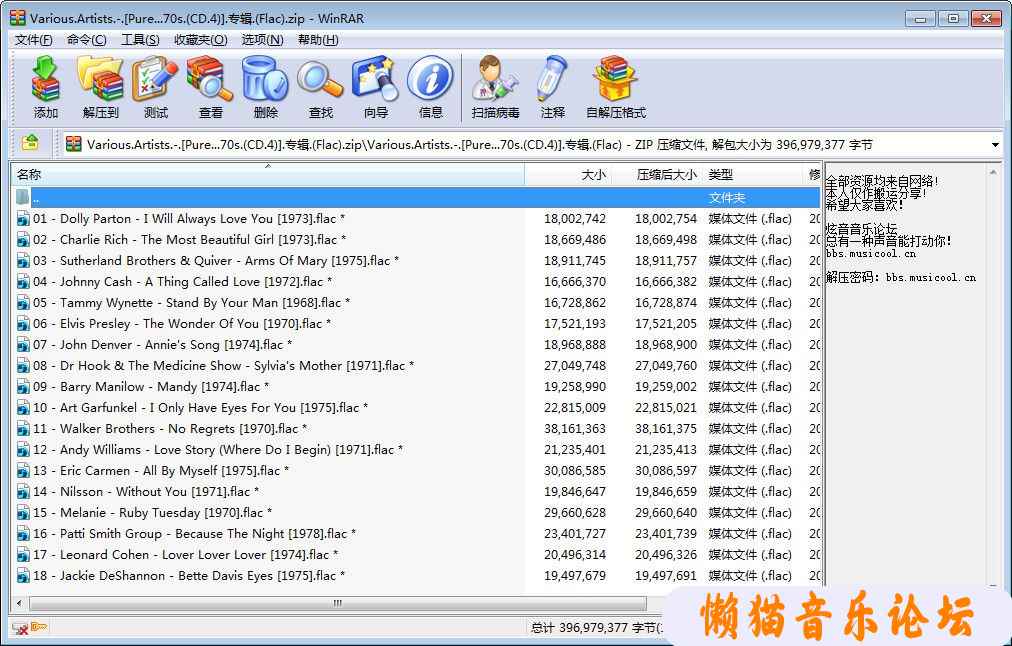Select file icon for Jackie DeShannon track
The image size is (1012, 646).
(x=23, y=576)
